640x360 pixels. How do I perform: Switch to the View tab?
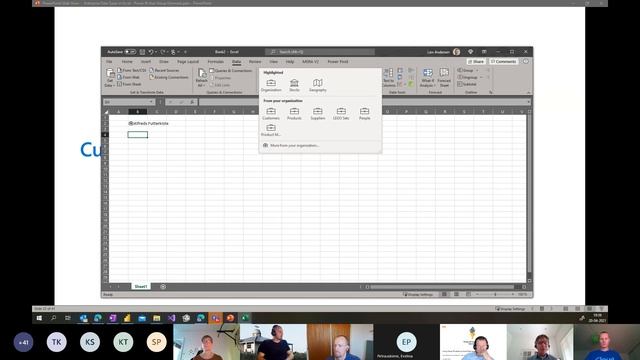pyautogui.click(x=273, y=62)
